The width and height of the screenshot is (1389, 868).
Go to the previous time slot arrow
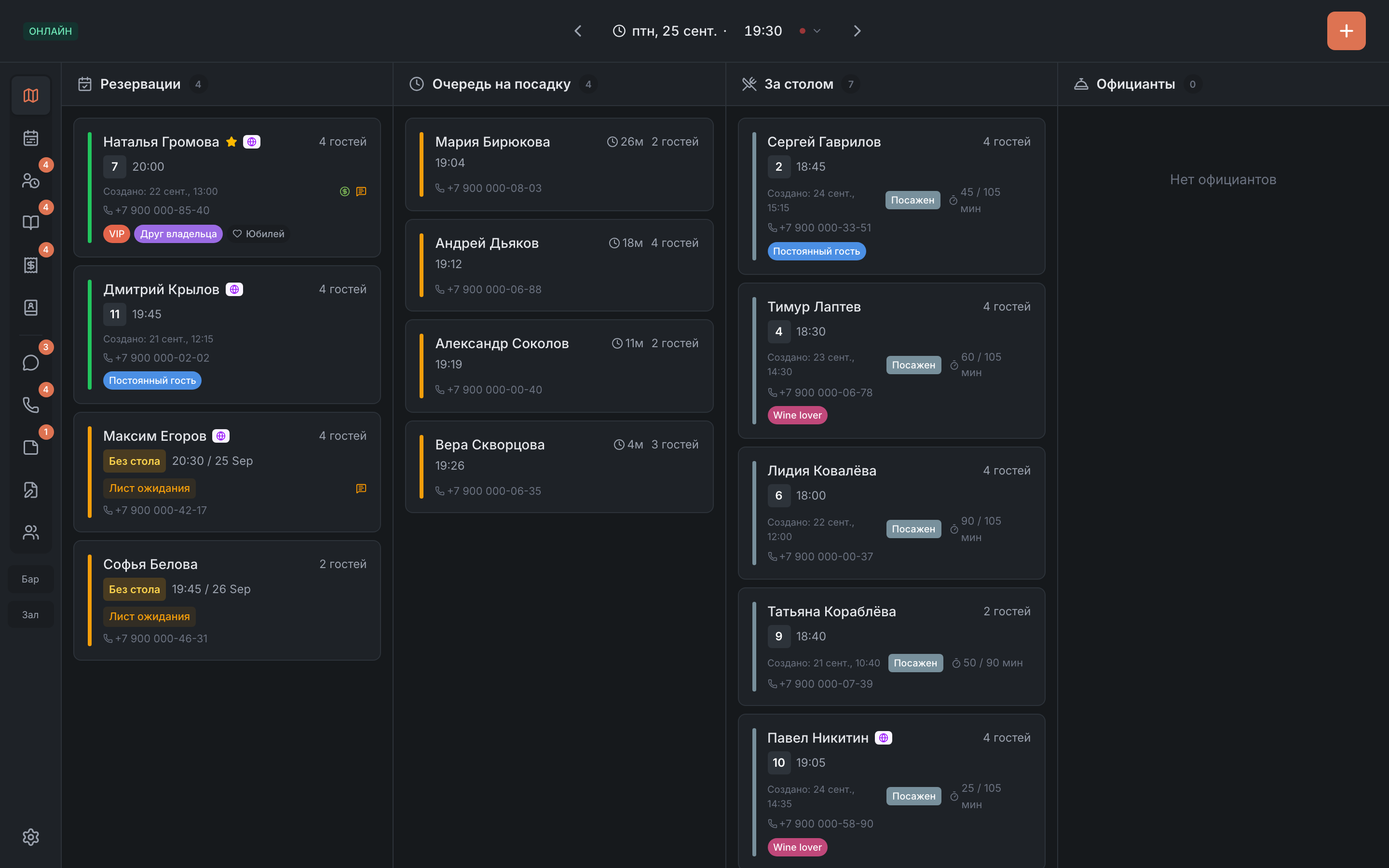(578, 31)
